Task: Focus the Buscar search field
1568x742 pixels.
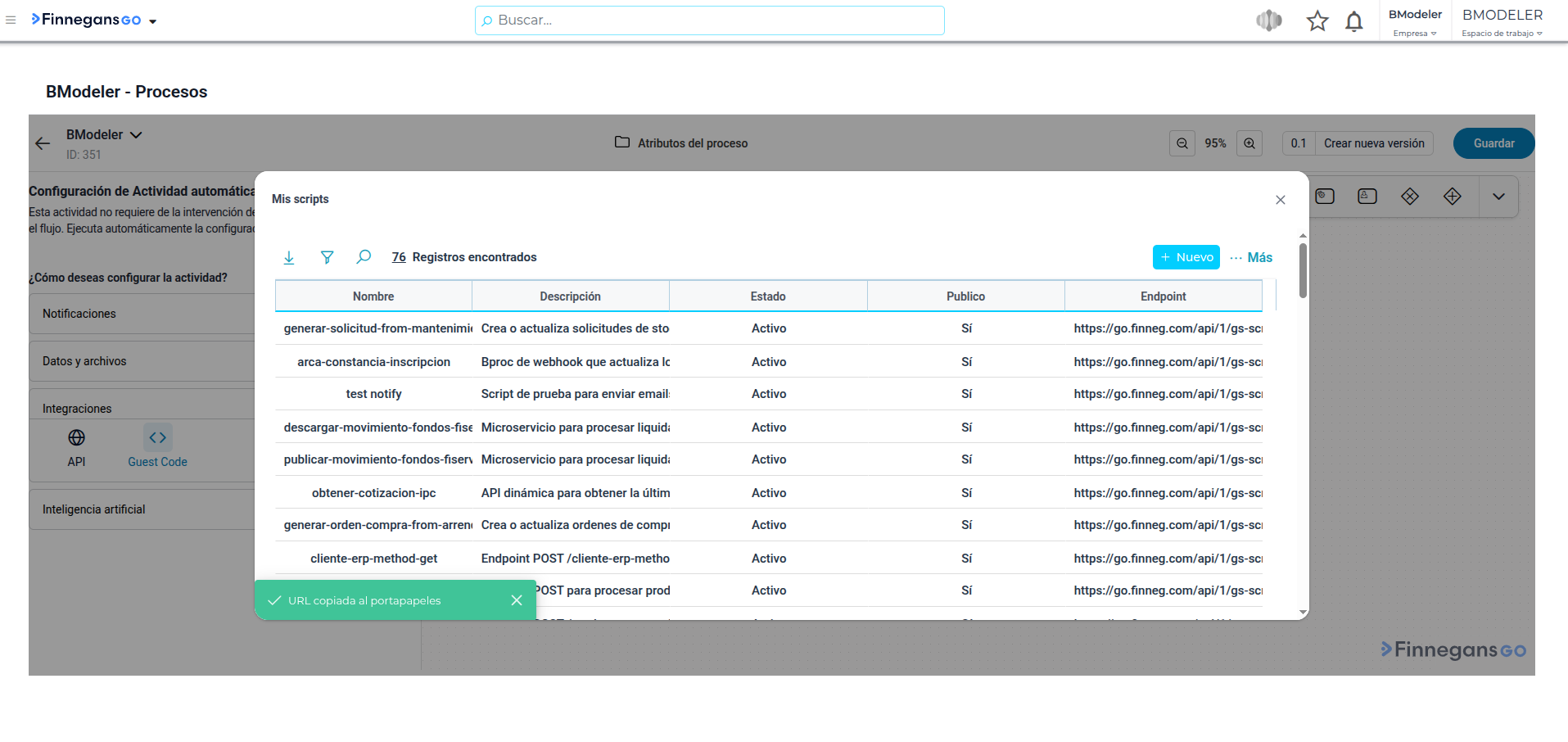Action: (x=710, y=20)
